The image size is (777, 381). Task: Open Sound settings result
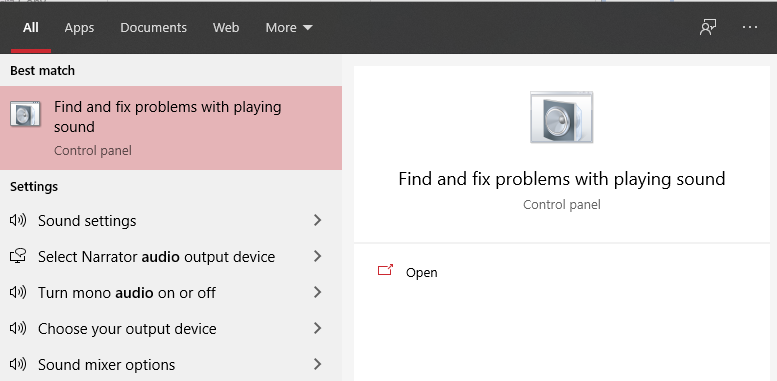171,220
